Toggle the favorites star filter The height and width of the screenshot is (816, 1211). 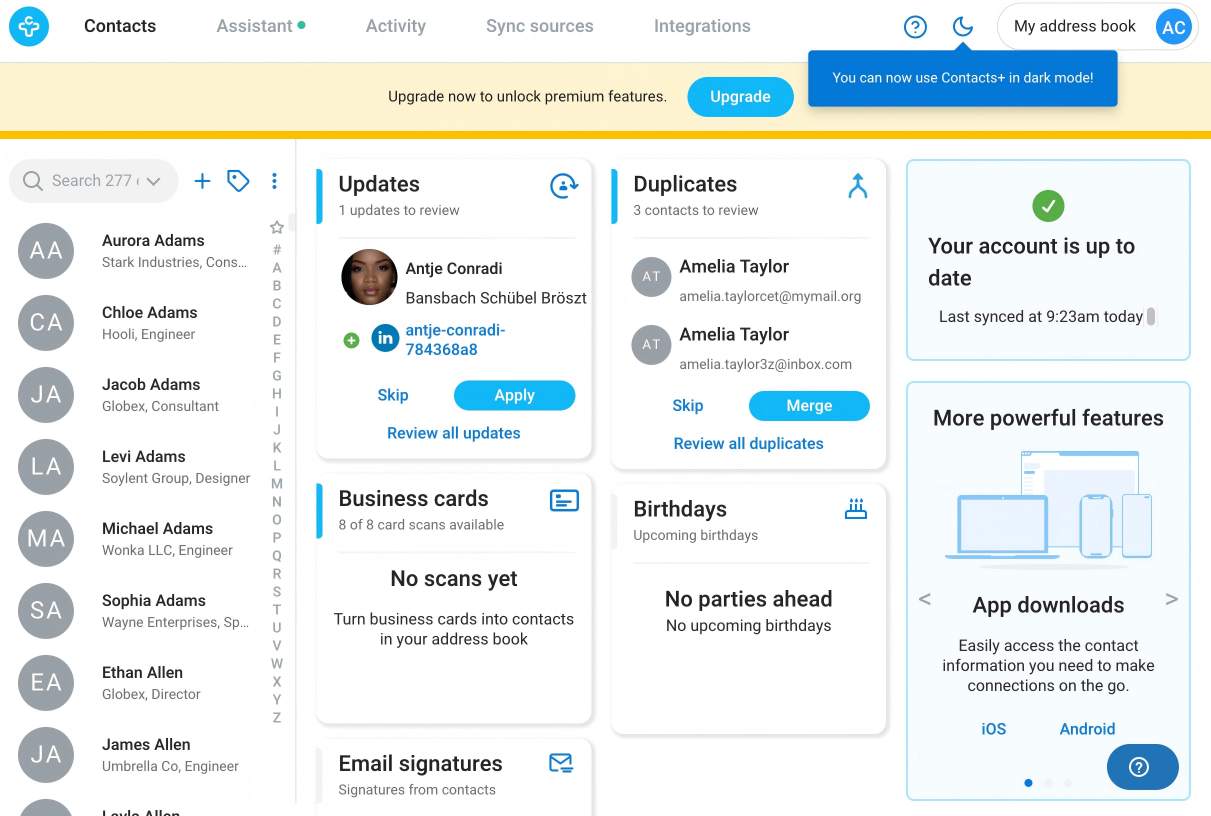pyautogui.click(x=277, y=228)
